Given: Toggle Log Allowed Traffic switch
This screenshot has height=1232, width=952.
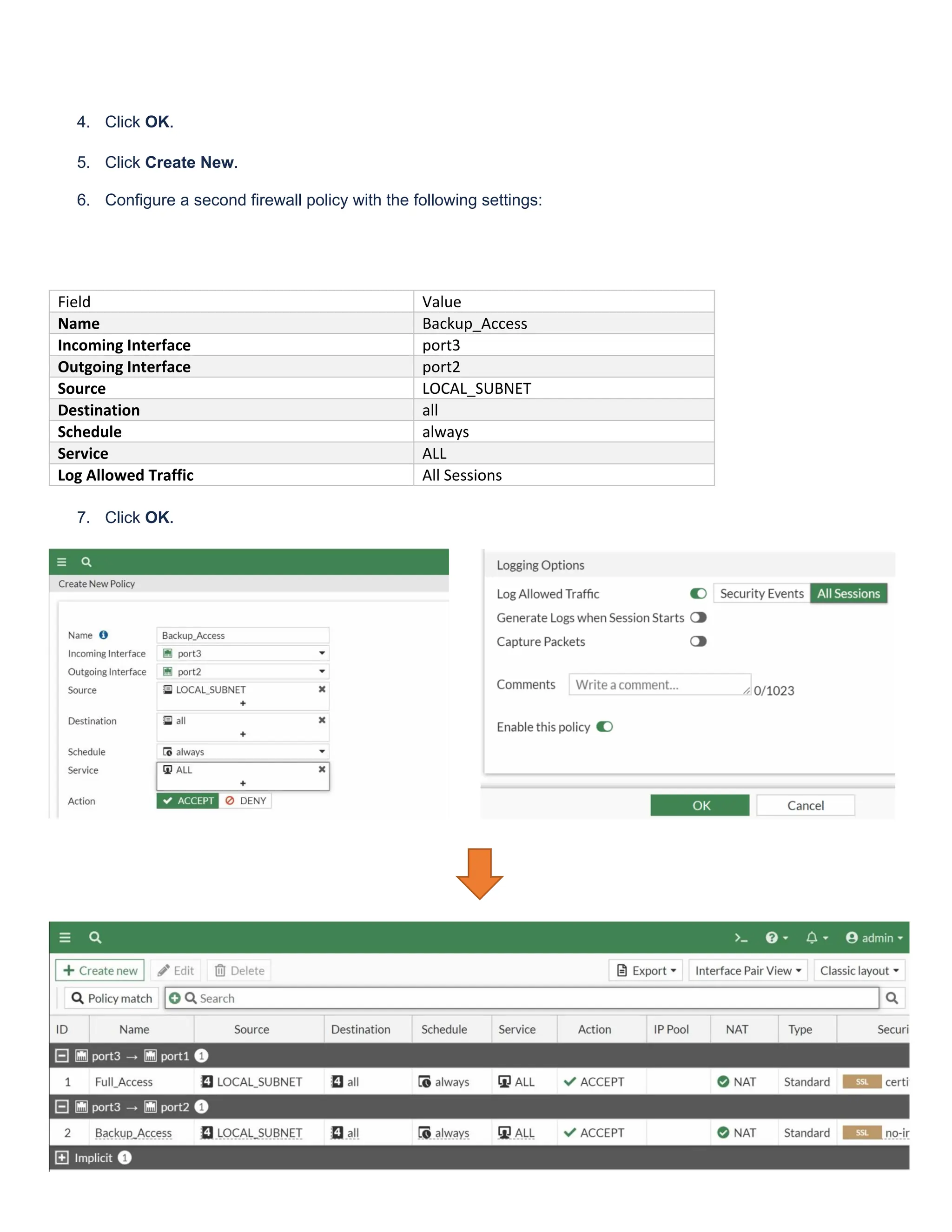Looking at the screenshot, I should tap(698, 593).
